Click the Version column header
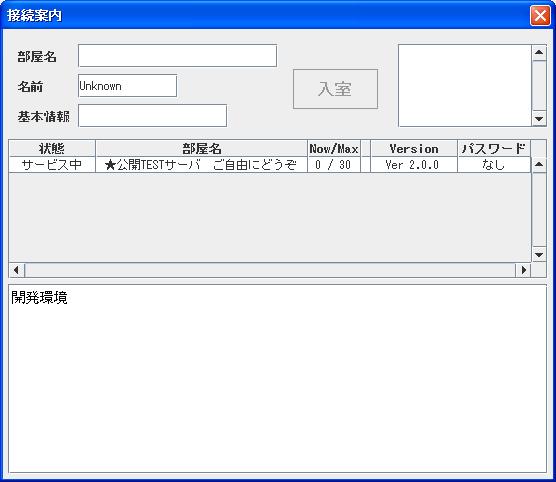 pyautogui.click(x=414, y=148)
